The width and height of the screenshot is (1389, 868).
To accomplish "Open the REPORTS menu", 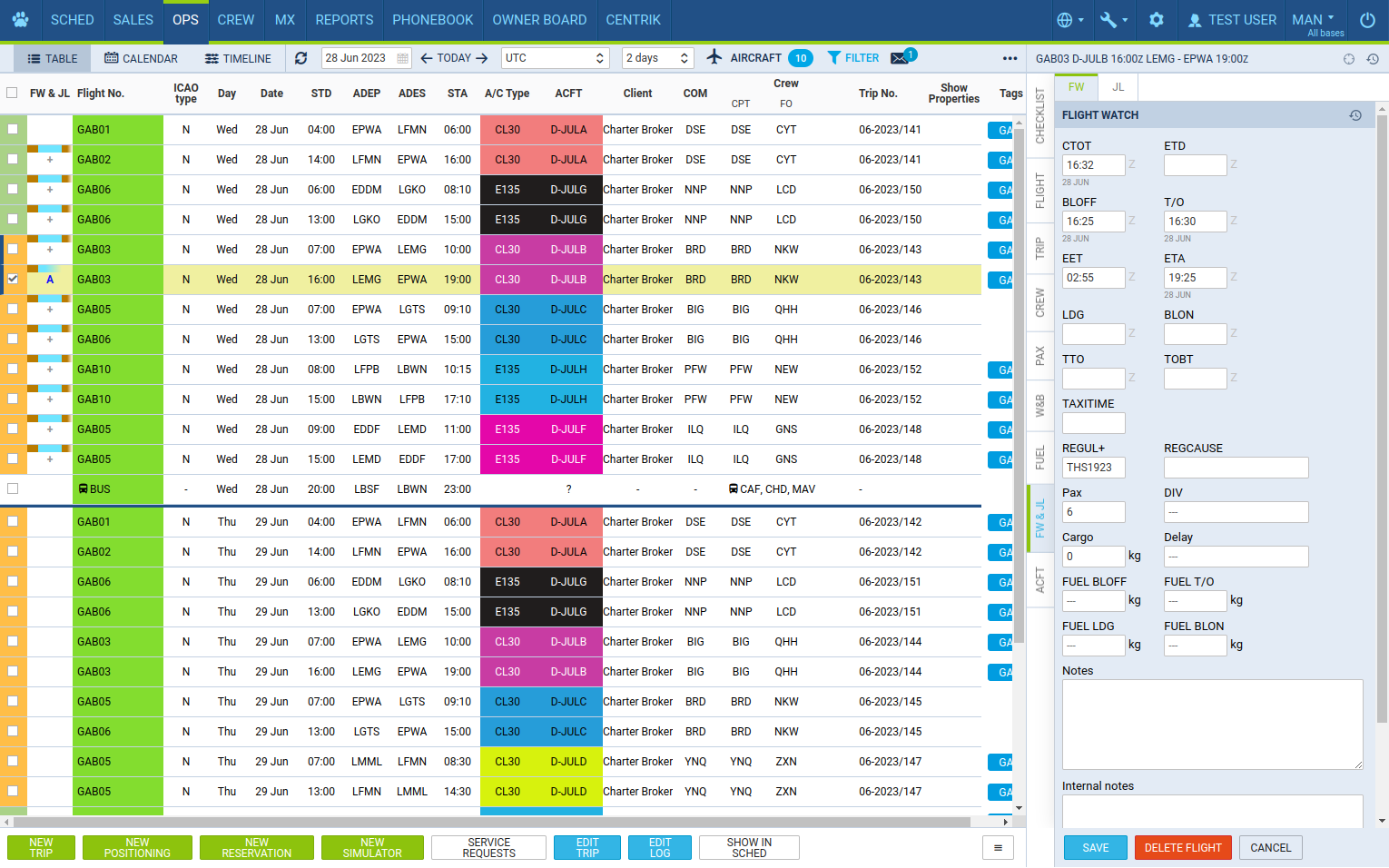I will pos(344,20).
